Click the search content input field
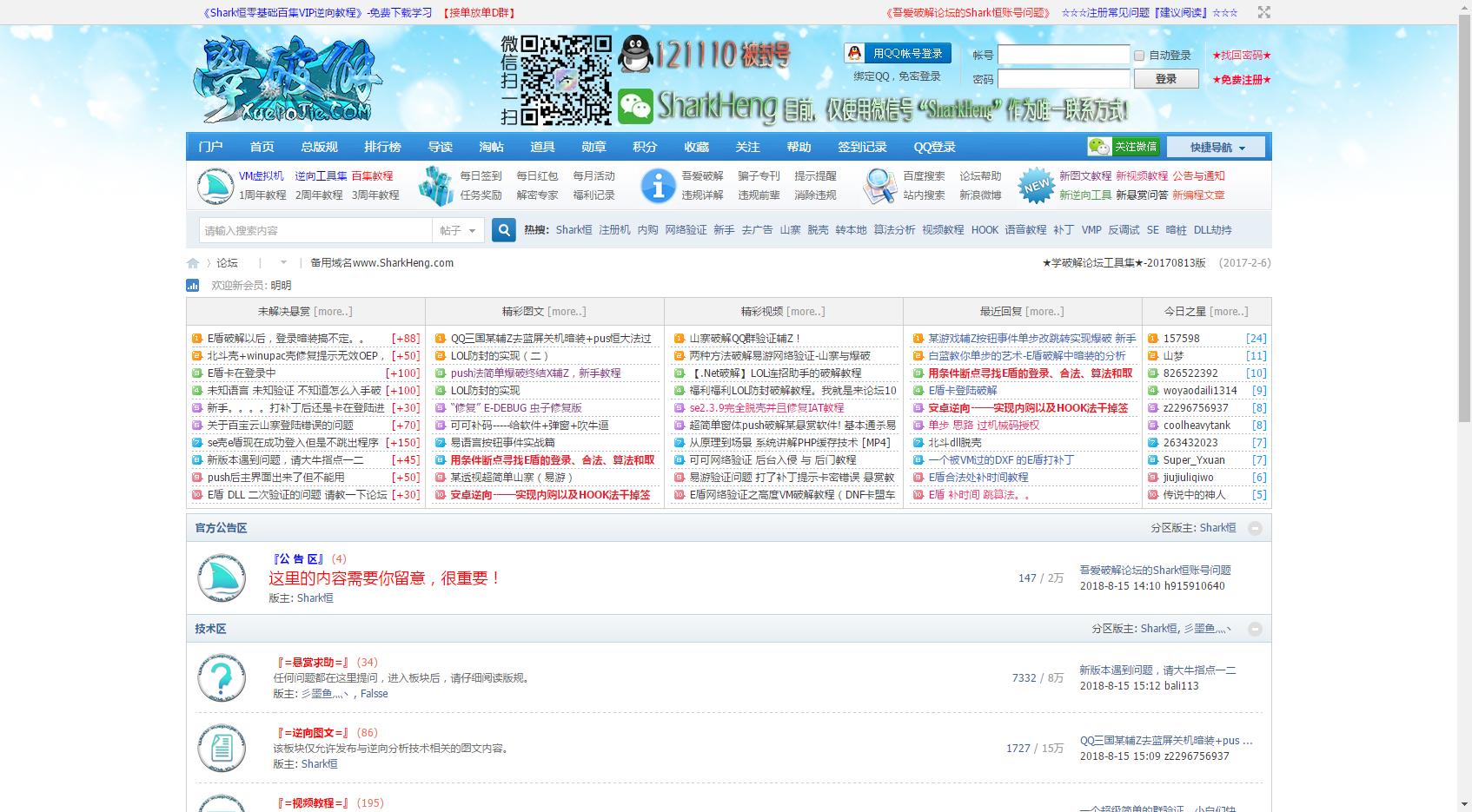Viewport: 1472px width, 812px height. [x=315, y=230]
